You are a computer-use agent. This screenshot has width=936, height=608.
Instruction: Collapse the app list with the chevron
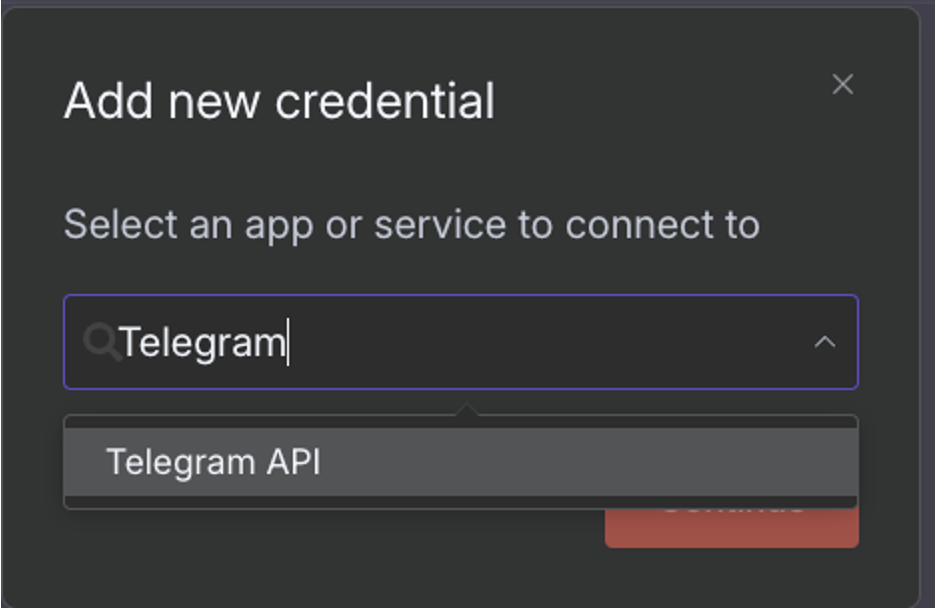824,342
